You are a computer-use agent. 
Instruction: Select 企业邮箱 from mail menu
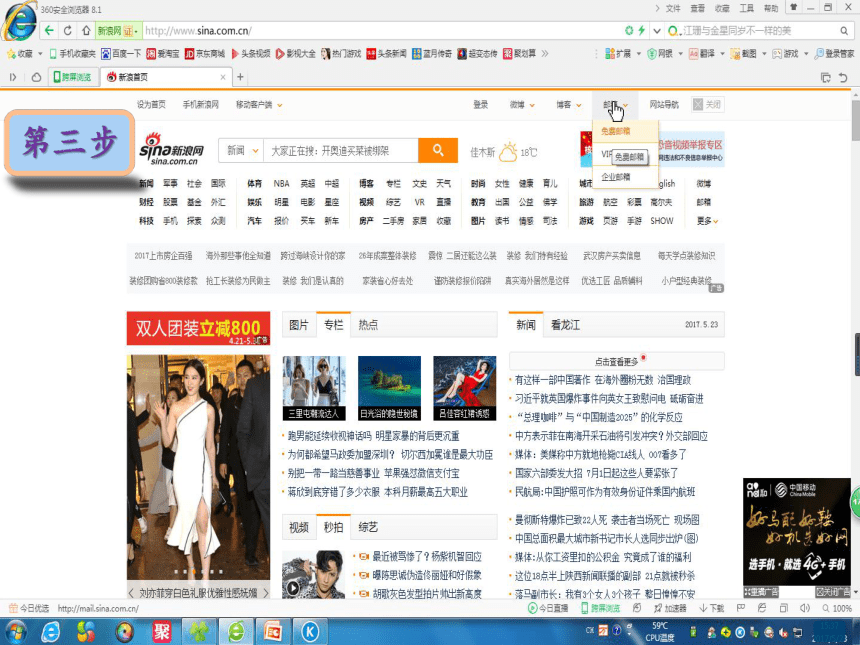click(615, 177)
